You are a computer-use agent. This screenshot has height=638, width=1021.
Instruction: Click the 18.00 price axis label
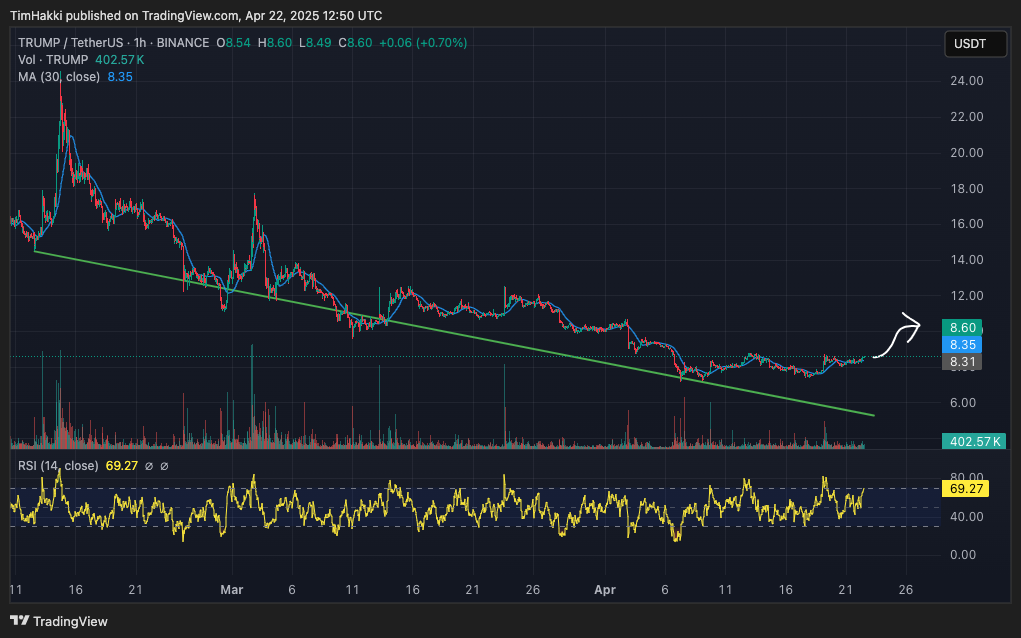click(x=967, y=188)
